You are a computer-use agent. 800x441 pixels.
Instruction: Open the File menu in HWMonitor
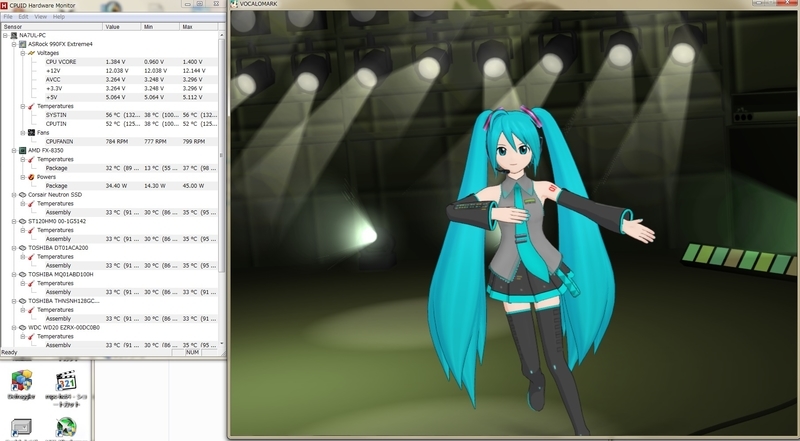point(8,17)
